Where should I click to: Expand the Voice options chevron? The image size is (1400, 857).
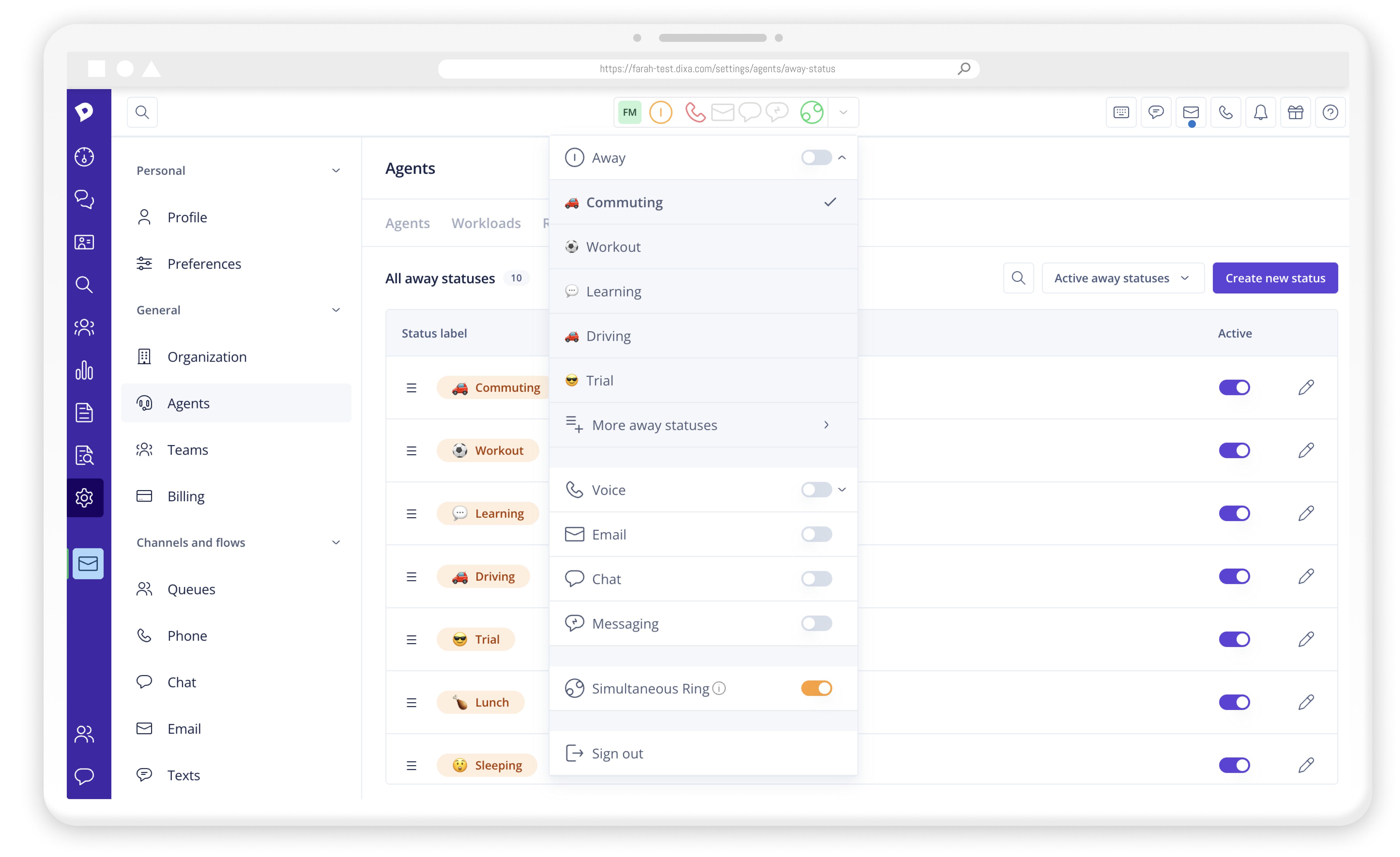click(x=842, y=490)
